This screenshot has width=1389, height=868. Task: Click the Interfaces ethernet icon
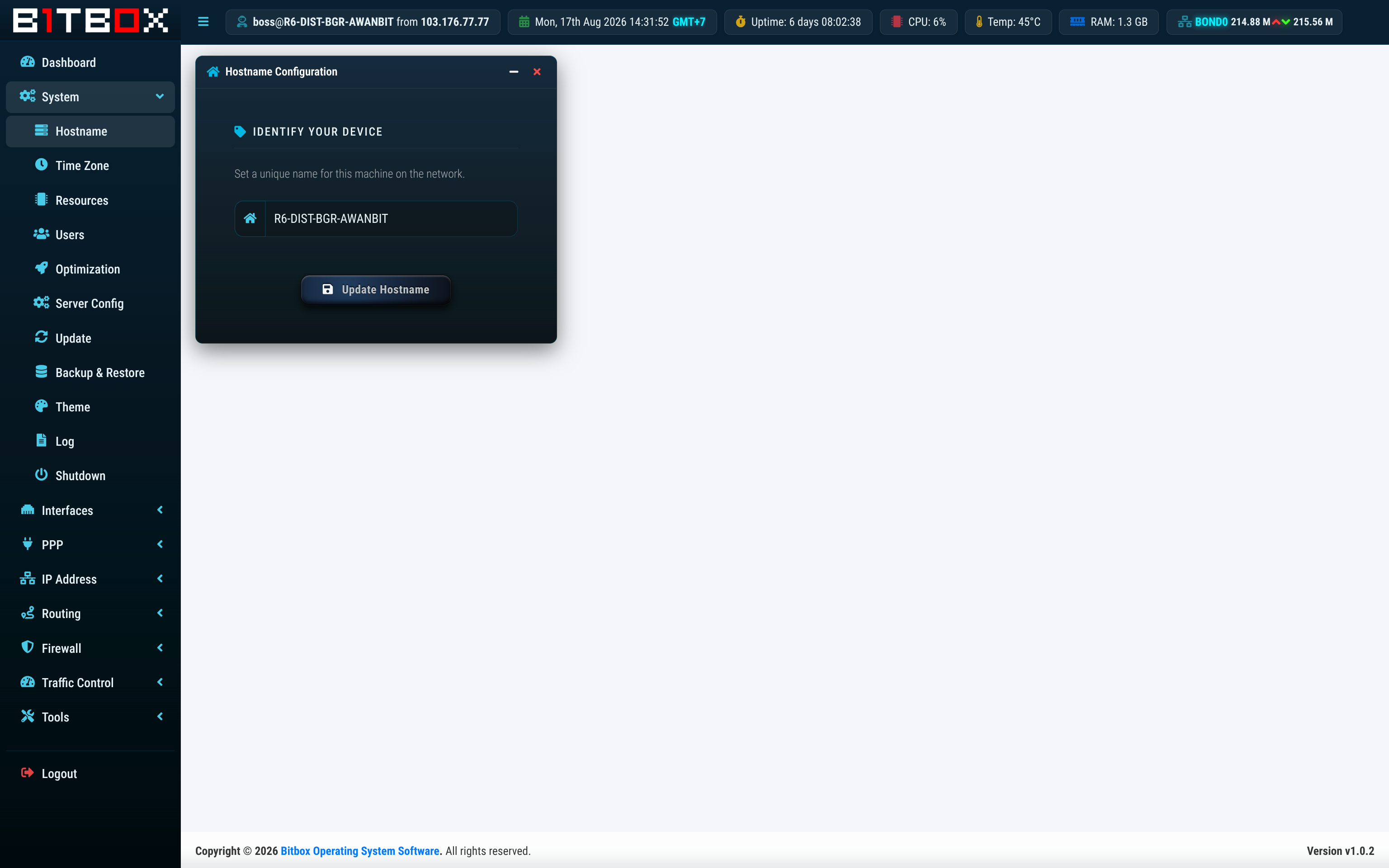pos(28,510)
